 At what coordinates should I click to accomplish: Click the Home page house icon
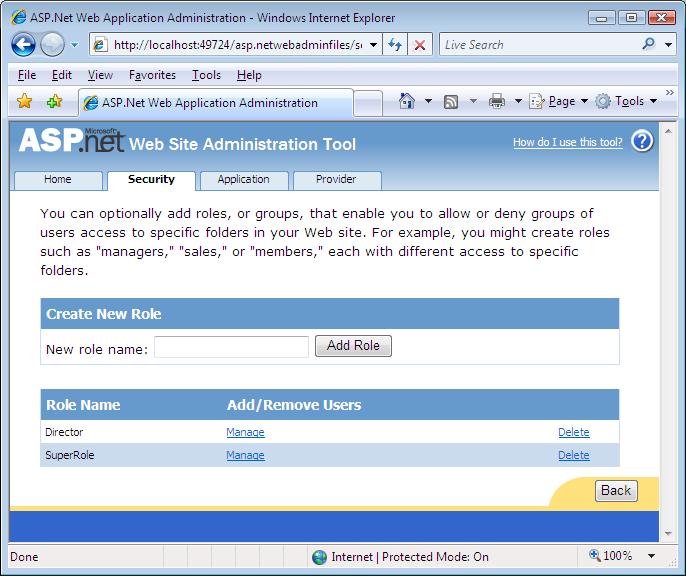406,101
